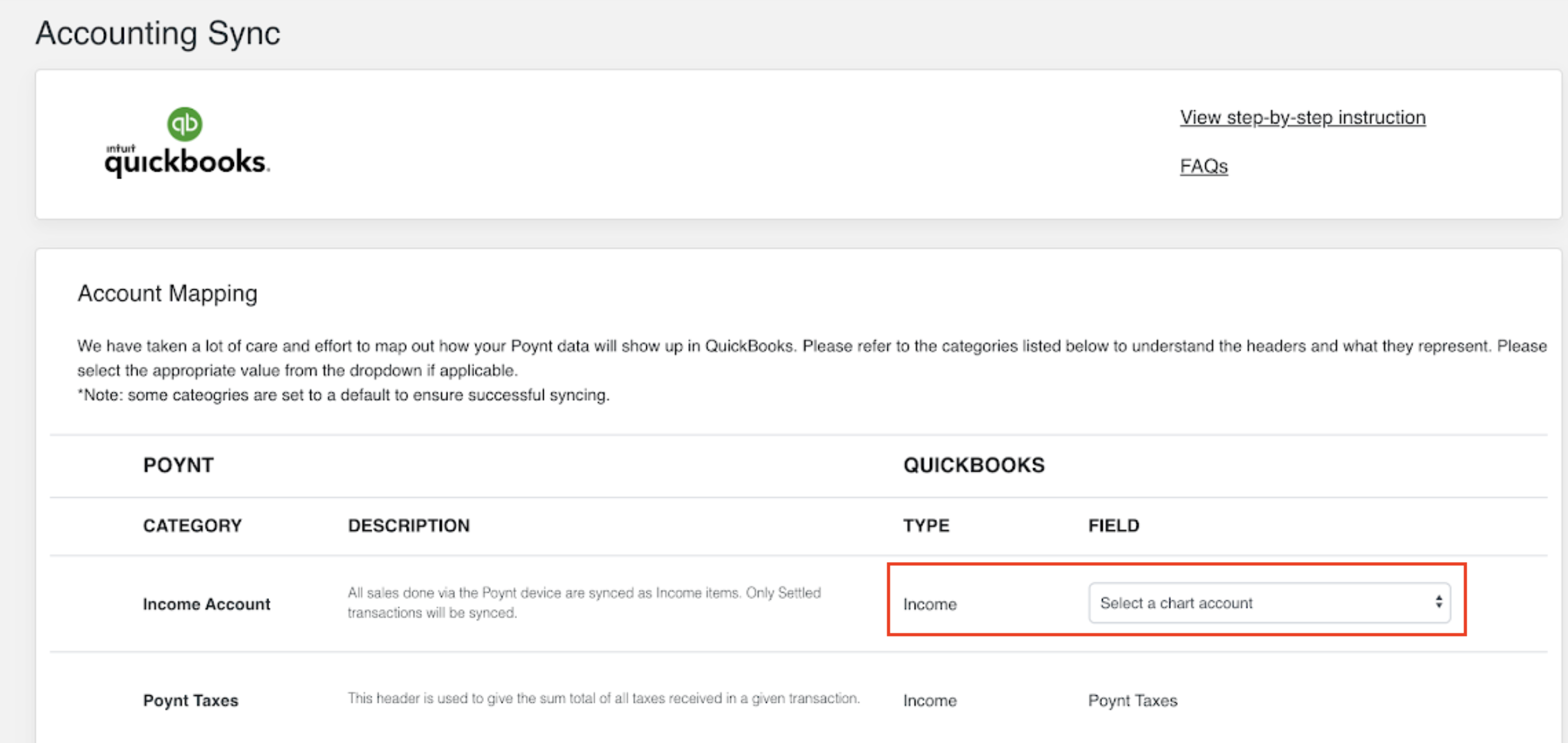
Task: Click the Income type in Poynt Taxes row
Action: click(x=929, y=700)
